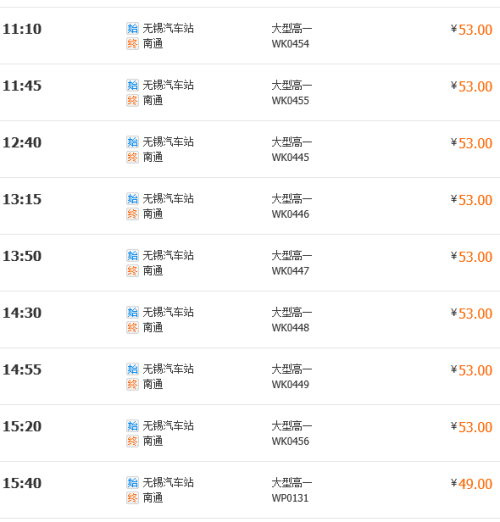This screenshot has width=500, height=522.
Task: Click 南通 destination in the 13:50 row
Action: click(x=153, y=271)
